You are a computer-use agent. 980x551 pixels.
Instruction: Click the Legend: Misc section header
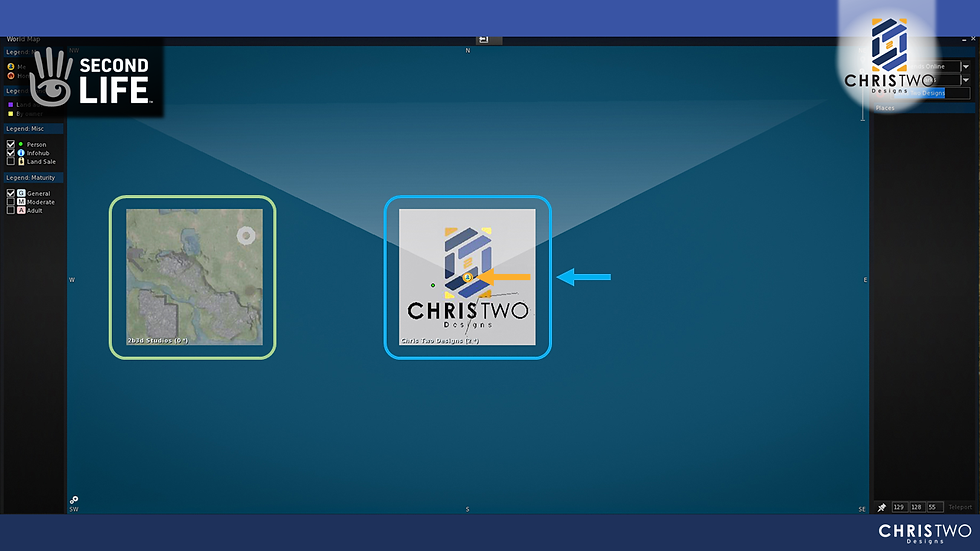click(x=33, y=129)
